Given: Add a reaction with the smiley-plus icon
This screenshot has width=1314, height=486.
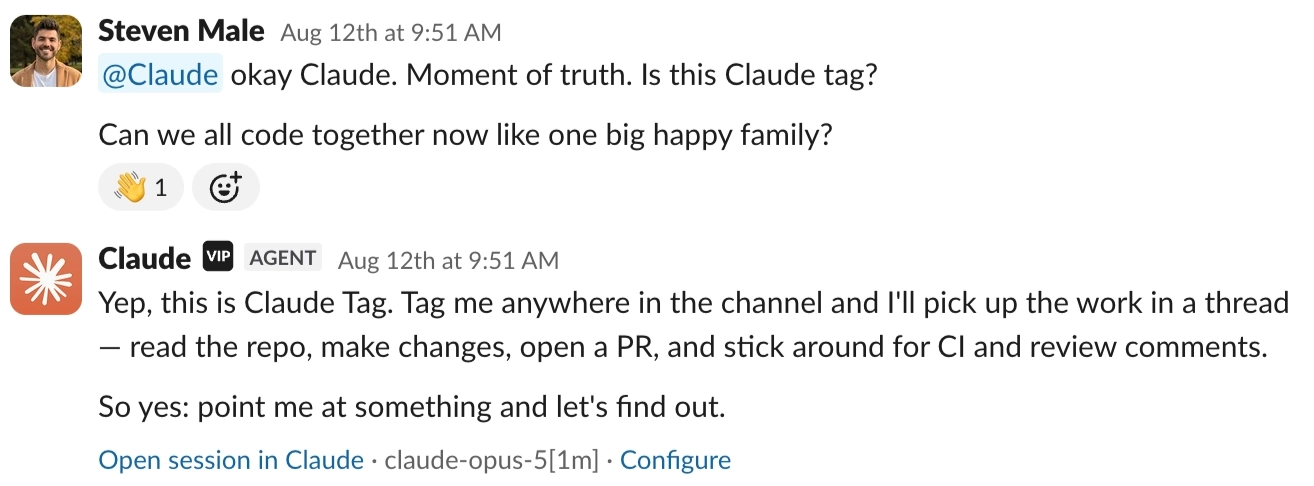Looking at the screenshot, I should pos(225,187).
